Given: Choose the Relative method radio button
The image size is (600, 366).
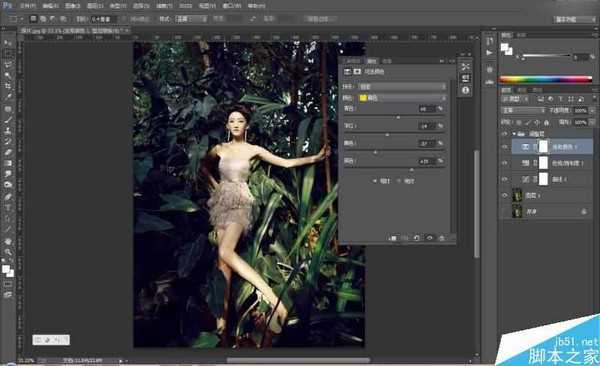Looking at the screenshot, I should pos(375,181).
